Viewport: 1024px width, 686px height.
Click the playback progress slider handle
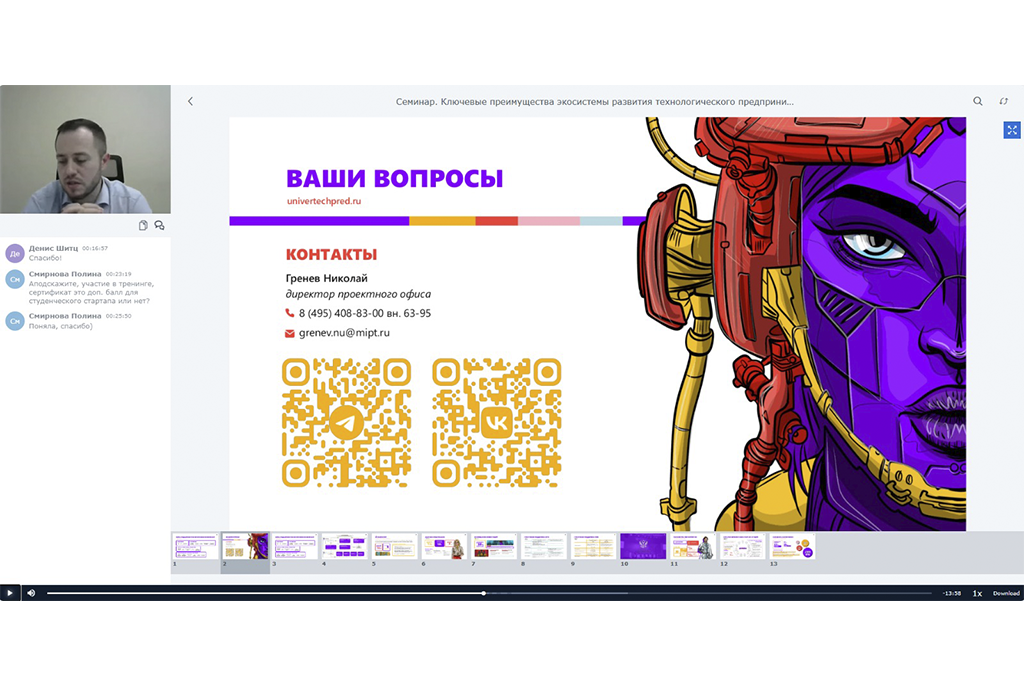click(484, 593)
